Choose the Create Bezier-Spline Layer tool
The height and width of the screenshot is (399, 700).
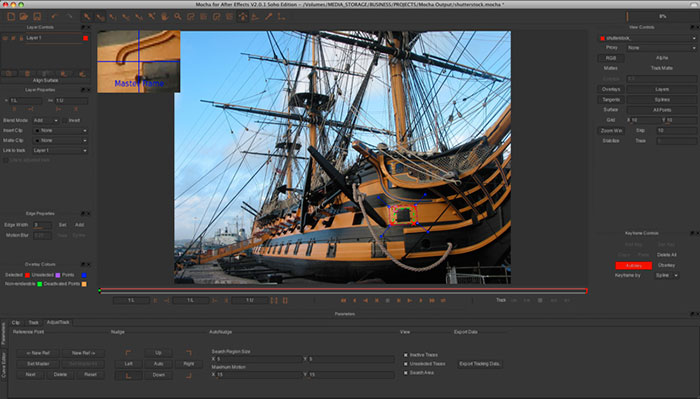217,17
